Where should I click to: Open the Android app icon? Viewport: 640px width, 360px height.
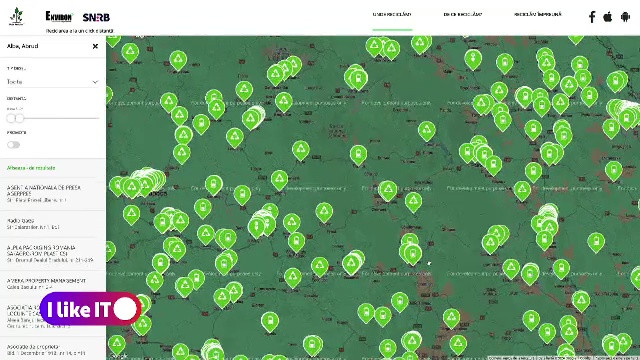click(x=625, y=17)
